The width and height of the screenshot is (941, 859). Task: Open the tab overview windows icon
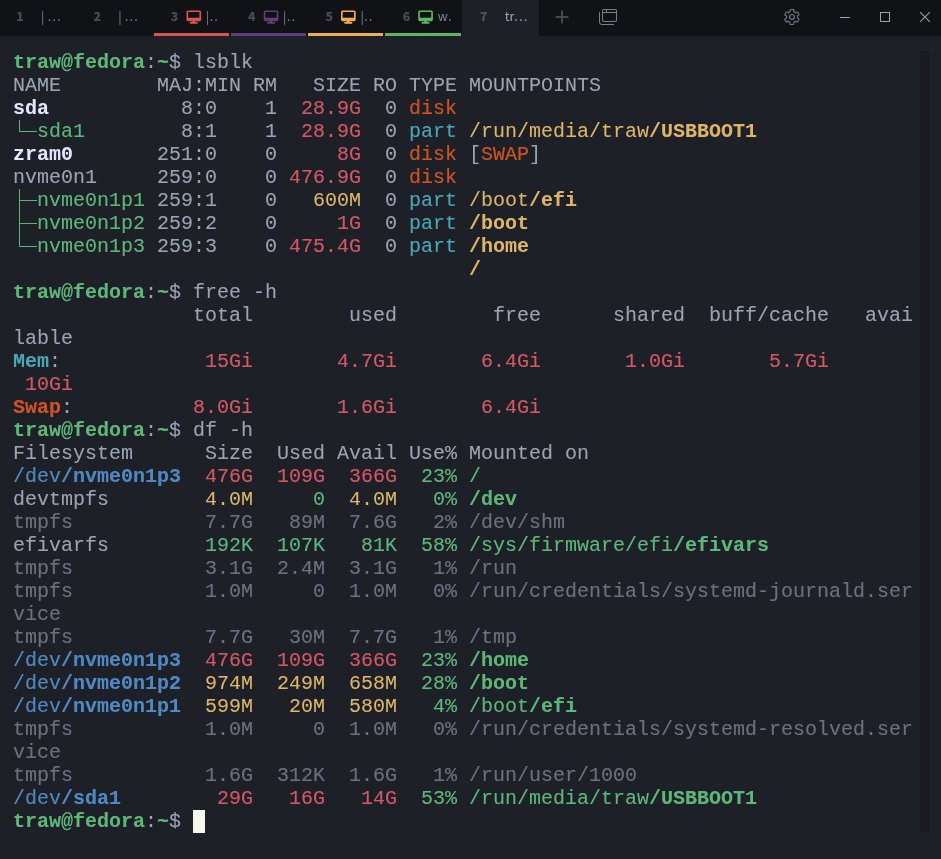[608, 17]
